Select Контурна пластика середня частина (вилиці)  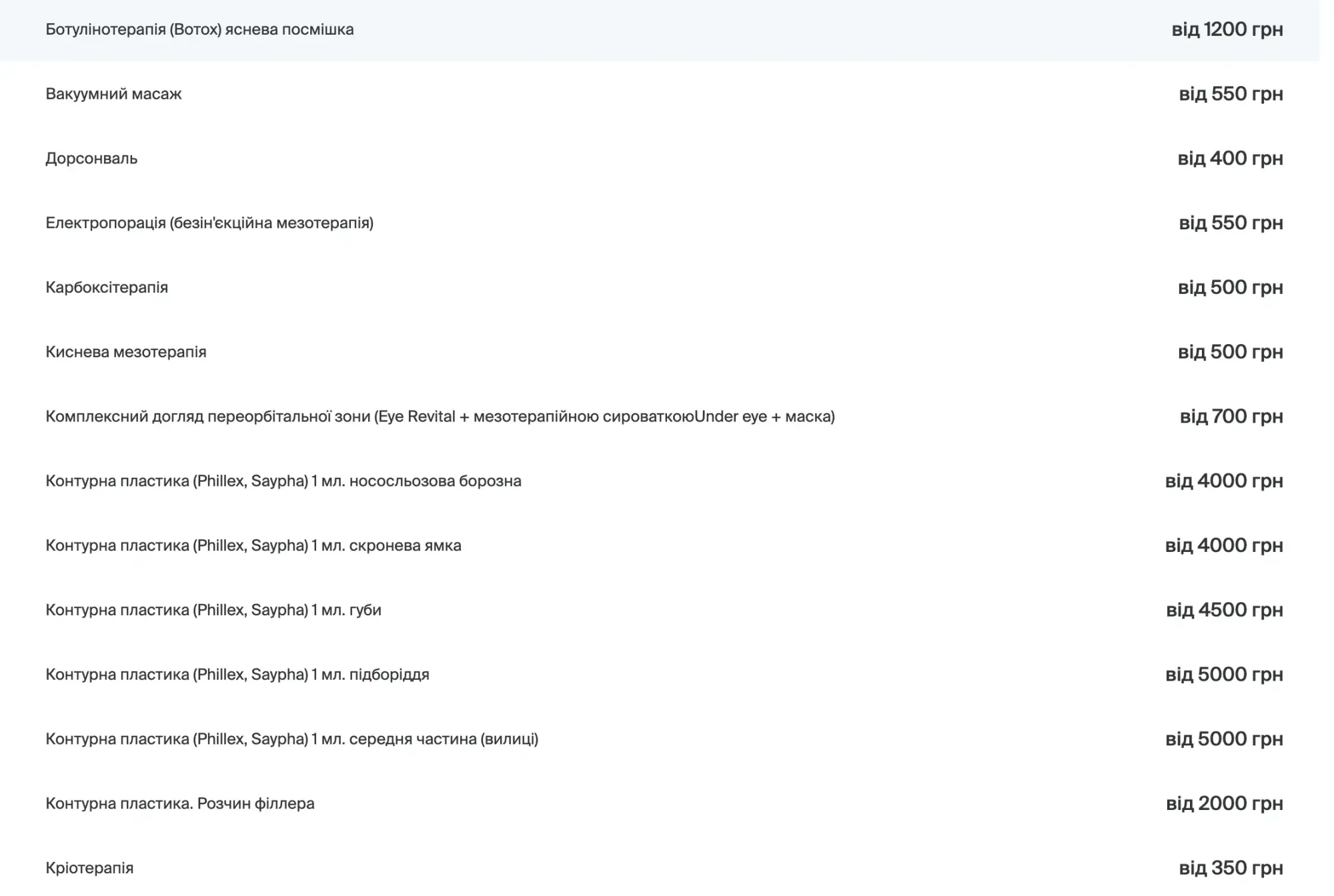(x=292, y=739)
